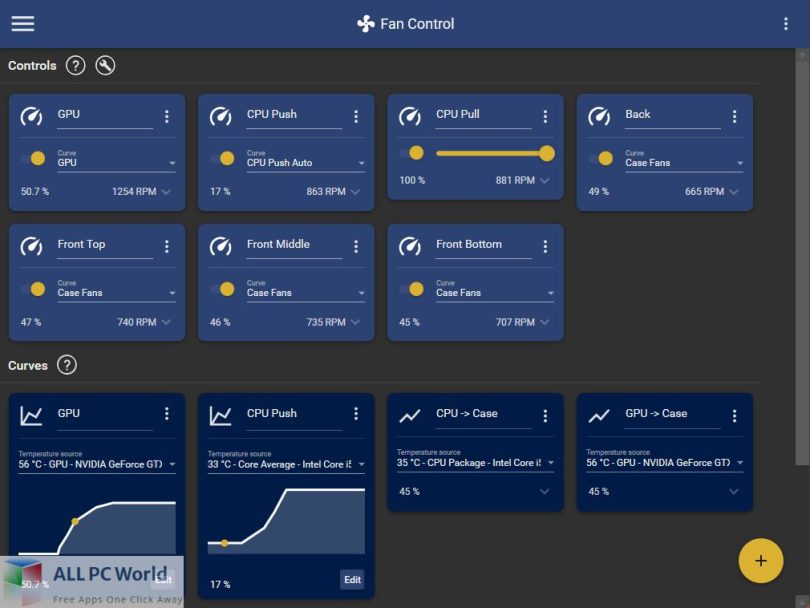Toggle the GPU fan control switch
The width and height of the screenshot is (810, 608).
point(34,158)
